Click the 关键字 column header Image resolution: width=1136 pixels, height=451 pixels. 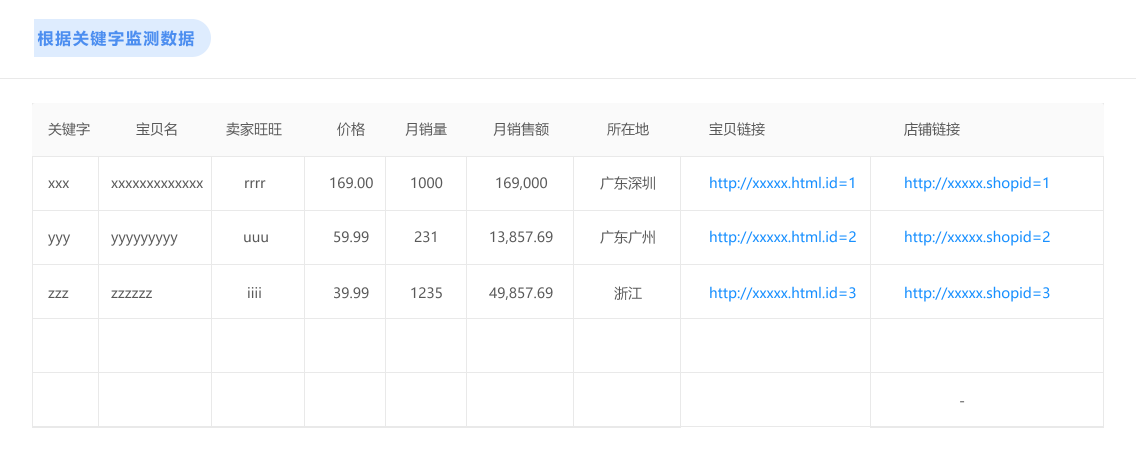pos(69,130)
